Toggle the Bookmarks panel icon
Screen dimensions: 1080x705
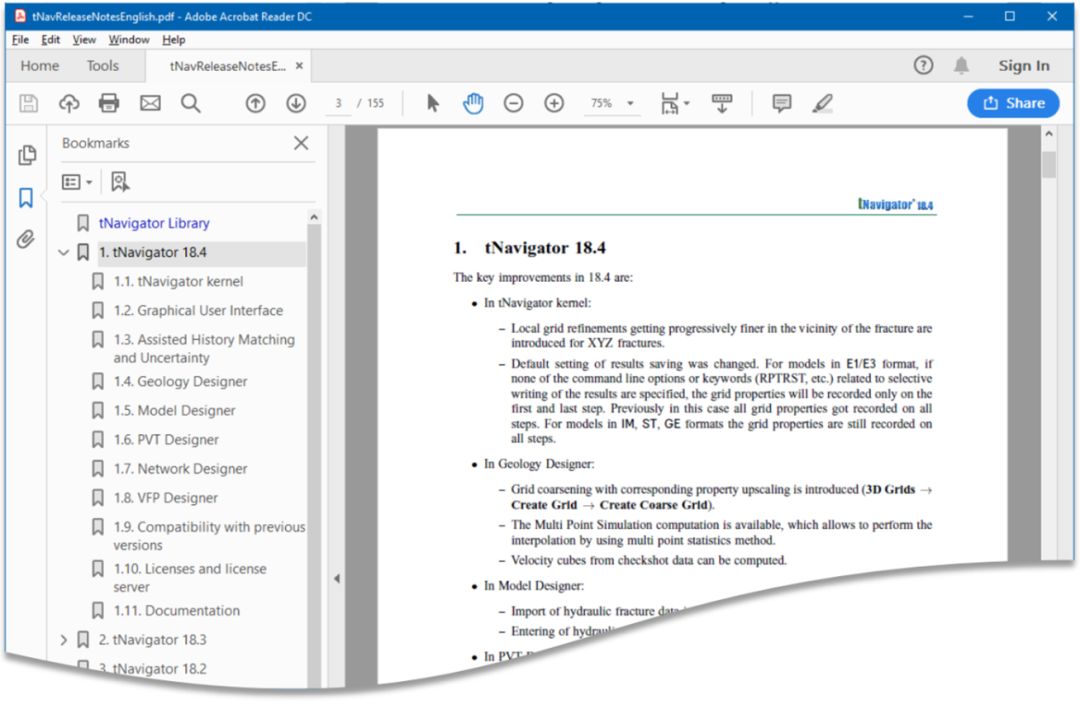click(26, 198)
